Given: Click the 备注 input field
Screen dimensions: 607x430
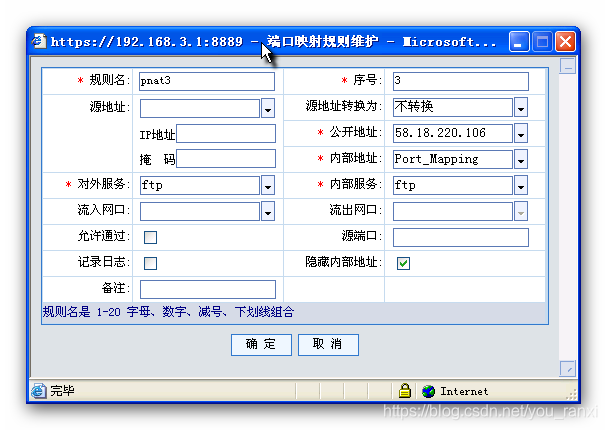Looking at the screenshot, I should [x=207, y=290].
